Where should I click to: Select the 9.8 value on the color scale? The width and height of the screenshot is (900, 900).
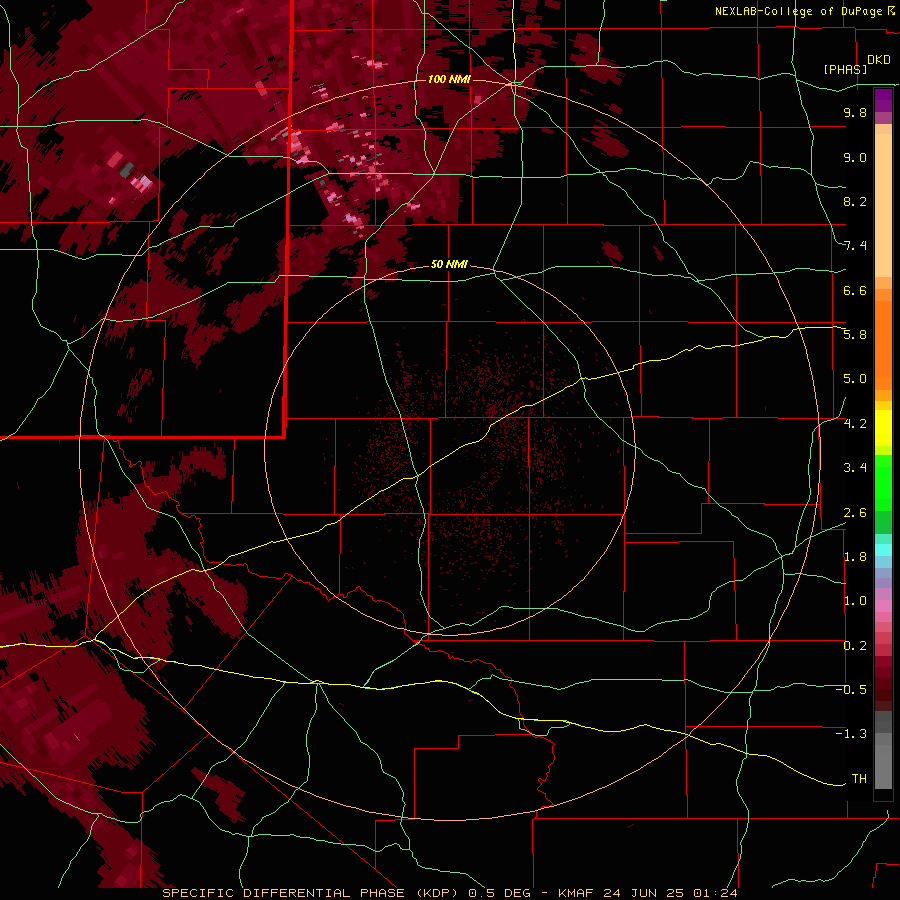coord(855,112)
